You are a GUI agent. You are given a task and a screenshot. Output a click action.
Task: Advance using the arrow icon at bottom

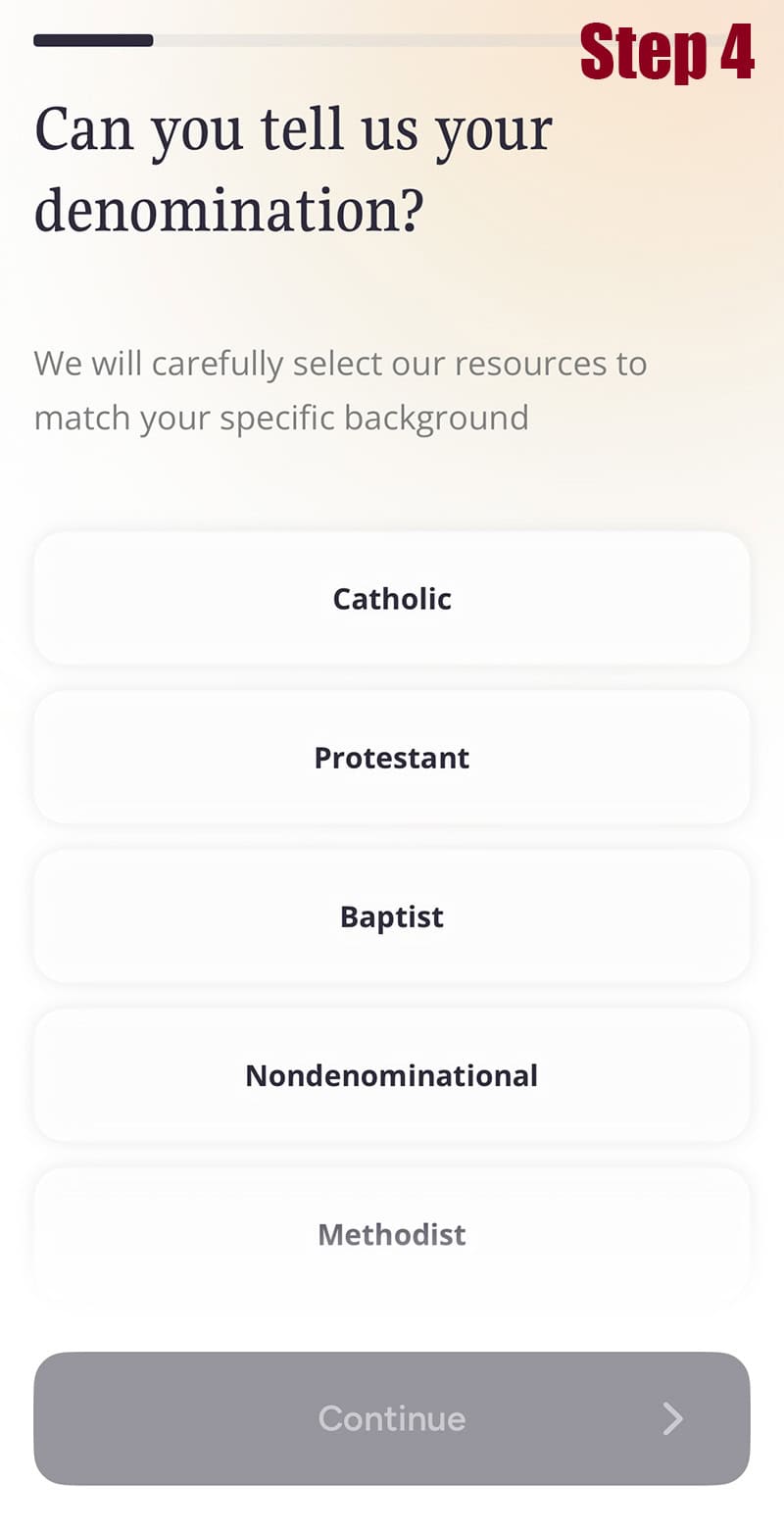pyautogui.click(x=672, y=1418)
